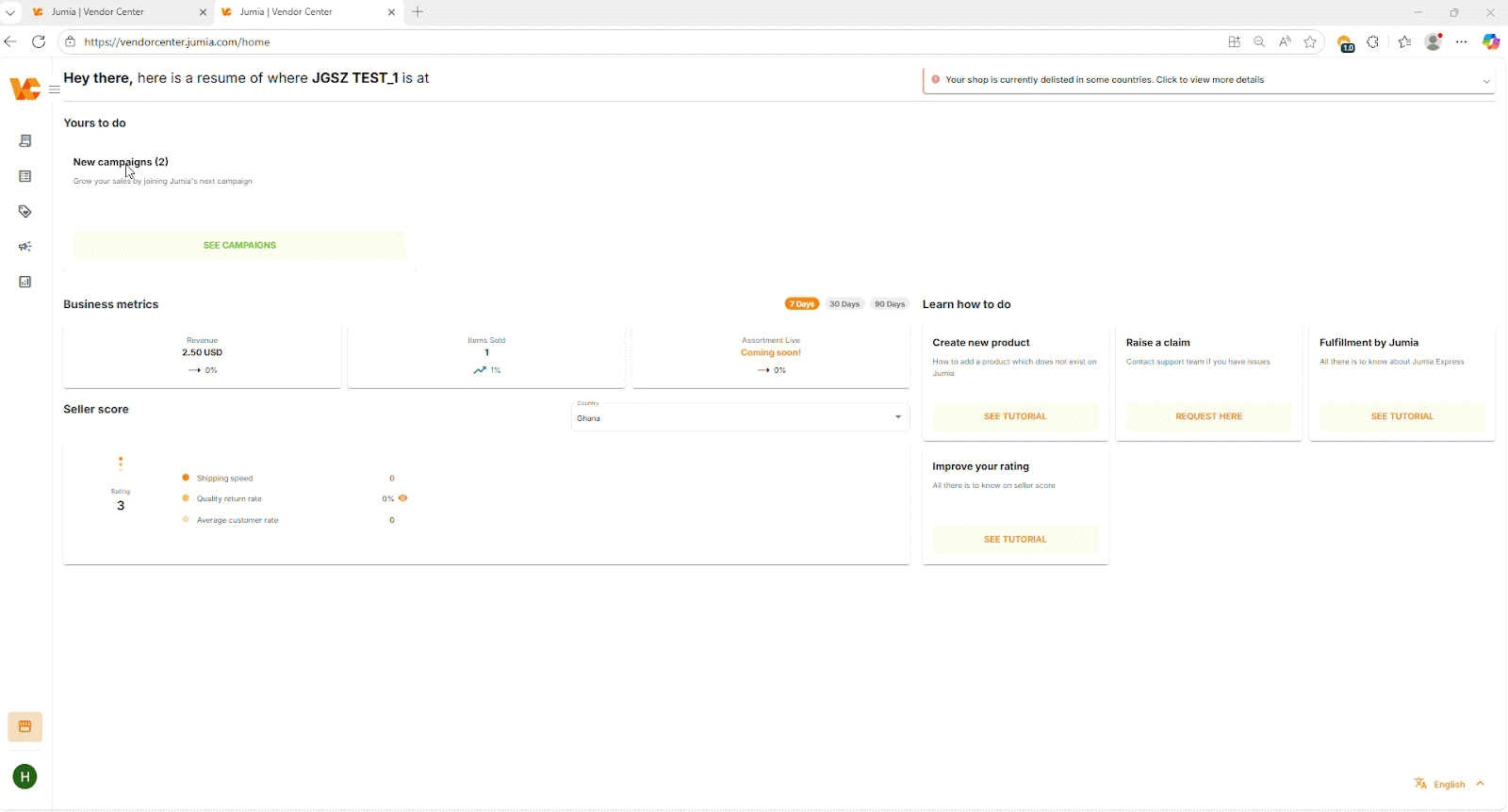
Task: Open the orders icon in sidebar
Action: 25,141
